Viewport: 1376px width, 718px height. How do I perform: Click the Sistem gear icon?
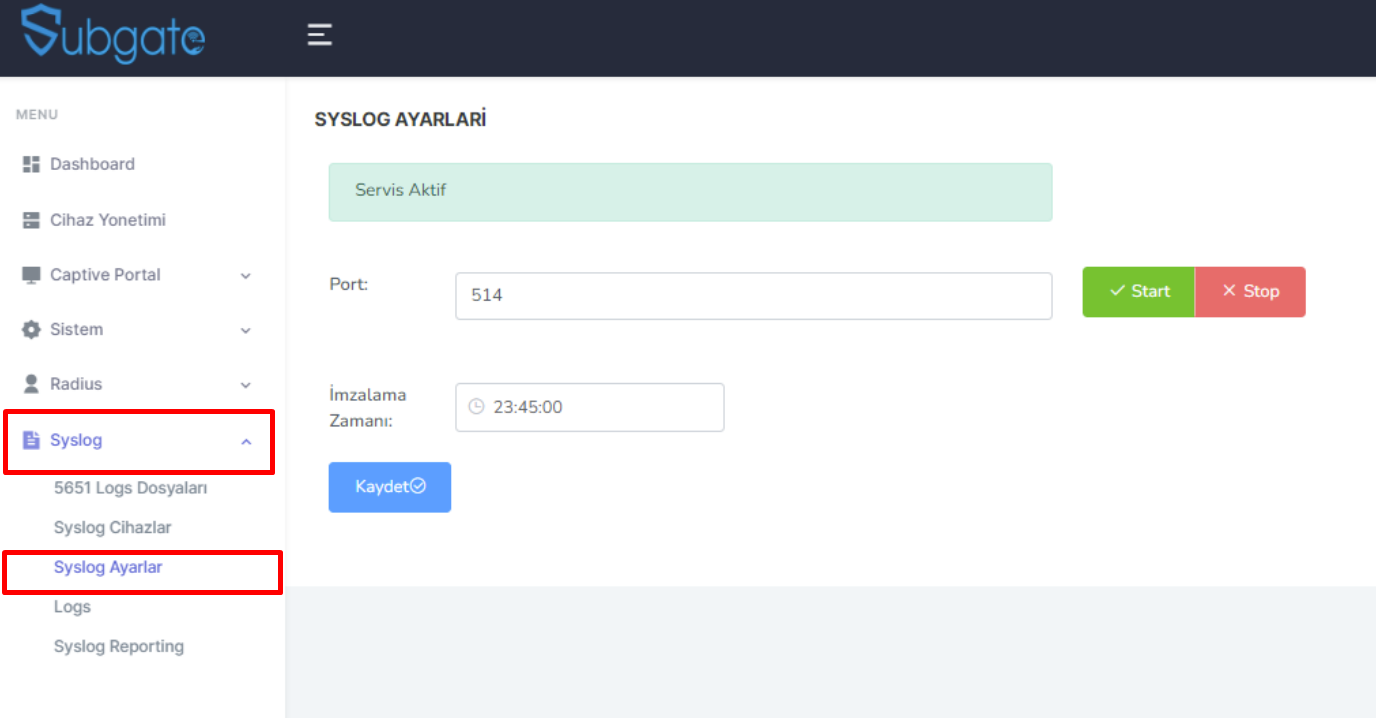pyautogui.click(x=31, y=329)
